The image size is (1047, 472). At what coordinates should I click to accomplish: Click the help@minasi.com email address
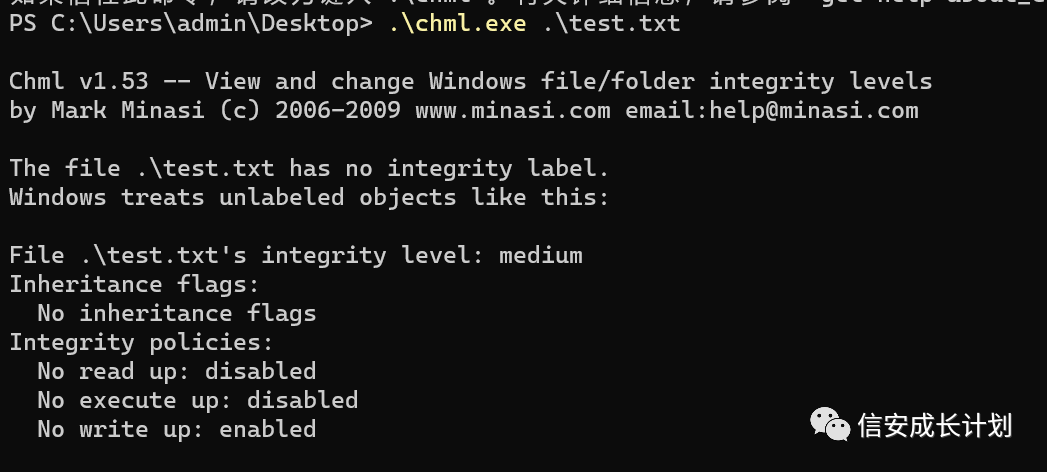tap(814, 110)
